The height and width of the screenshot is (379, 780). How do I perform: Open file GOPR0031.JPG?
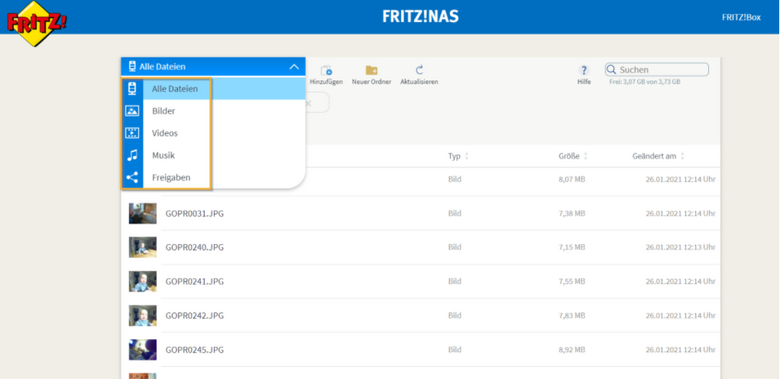pyautogui.click(x=195, y=213)
